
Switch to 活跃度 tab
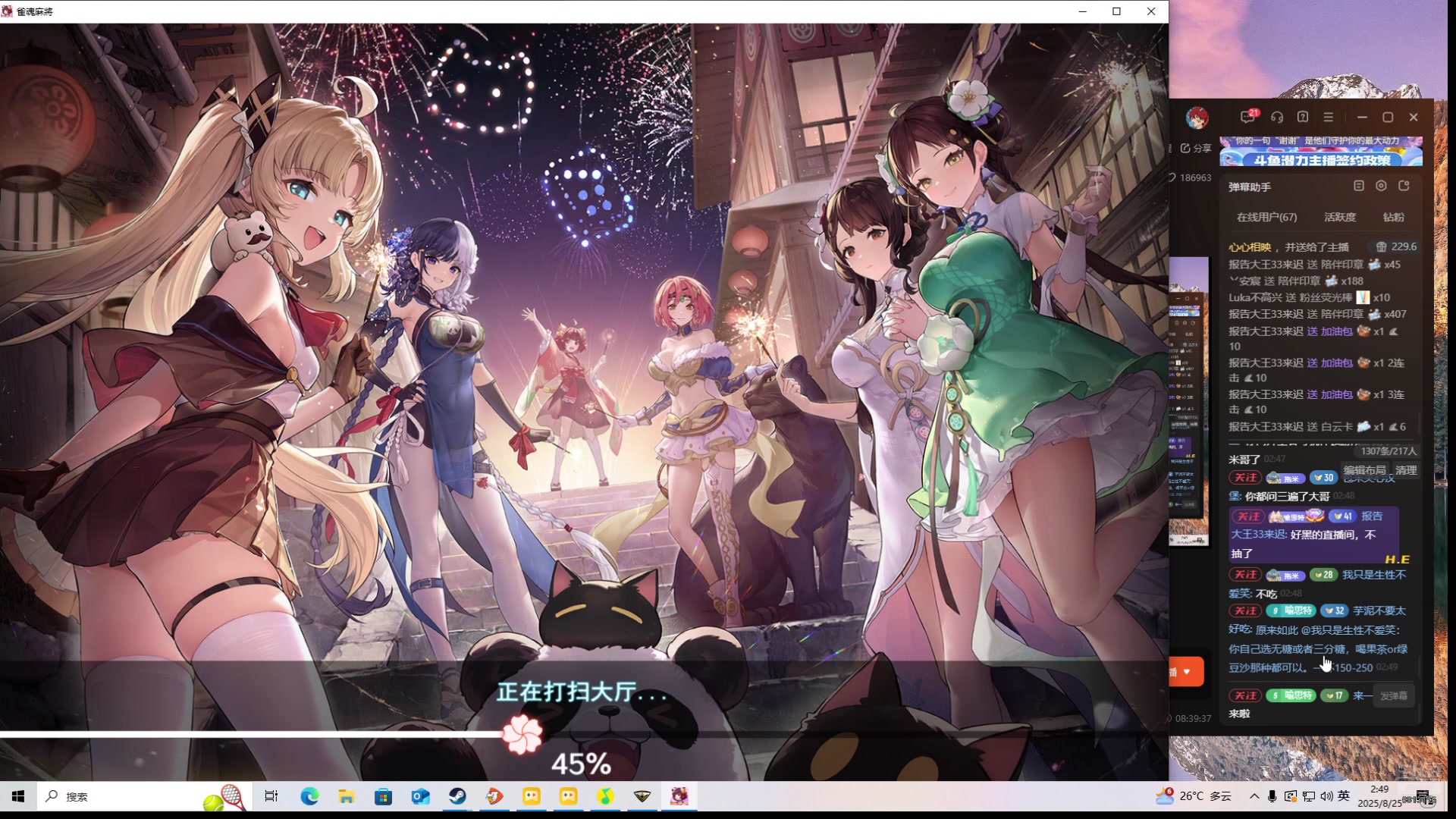(x=1340, y=217)
